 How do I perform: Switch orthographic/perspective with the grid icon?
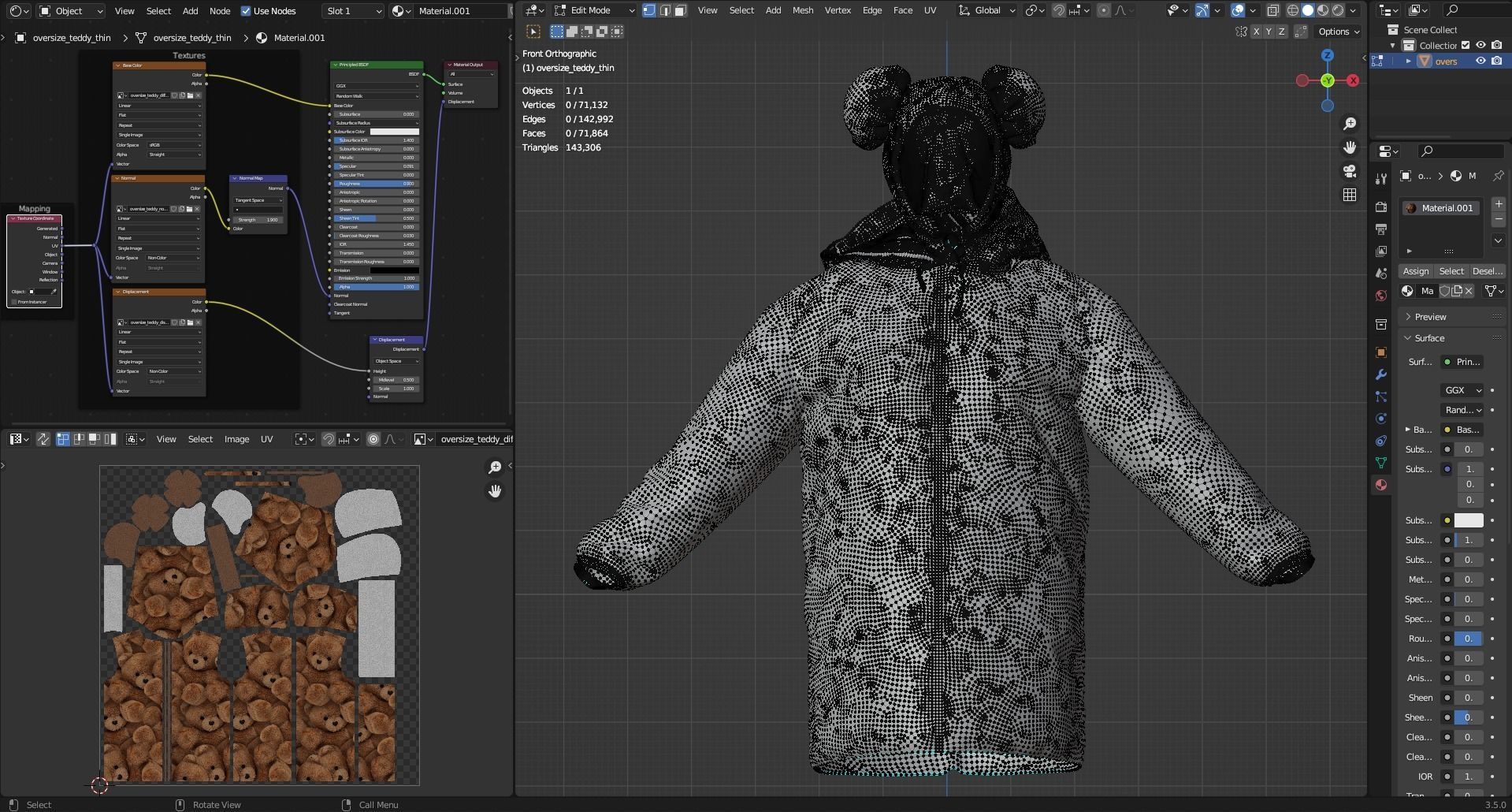pyautogui.click(x=1350, y=195)
